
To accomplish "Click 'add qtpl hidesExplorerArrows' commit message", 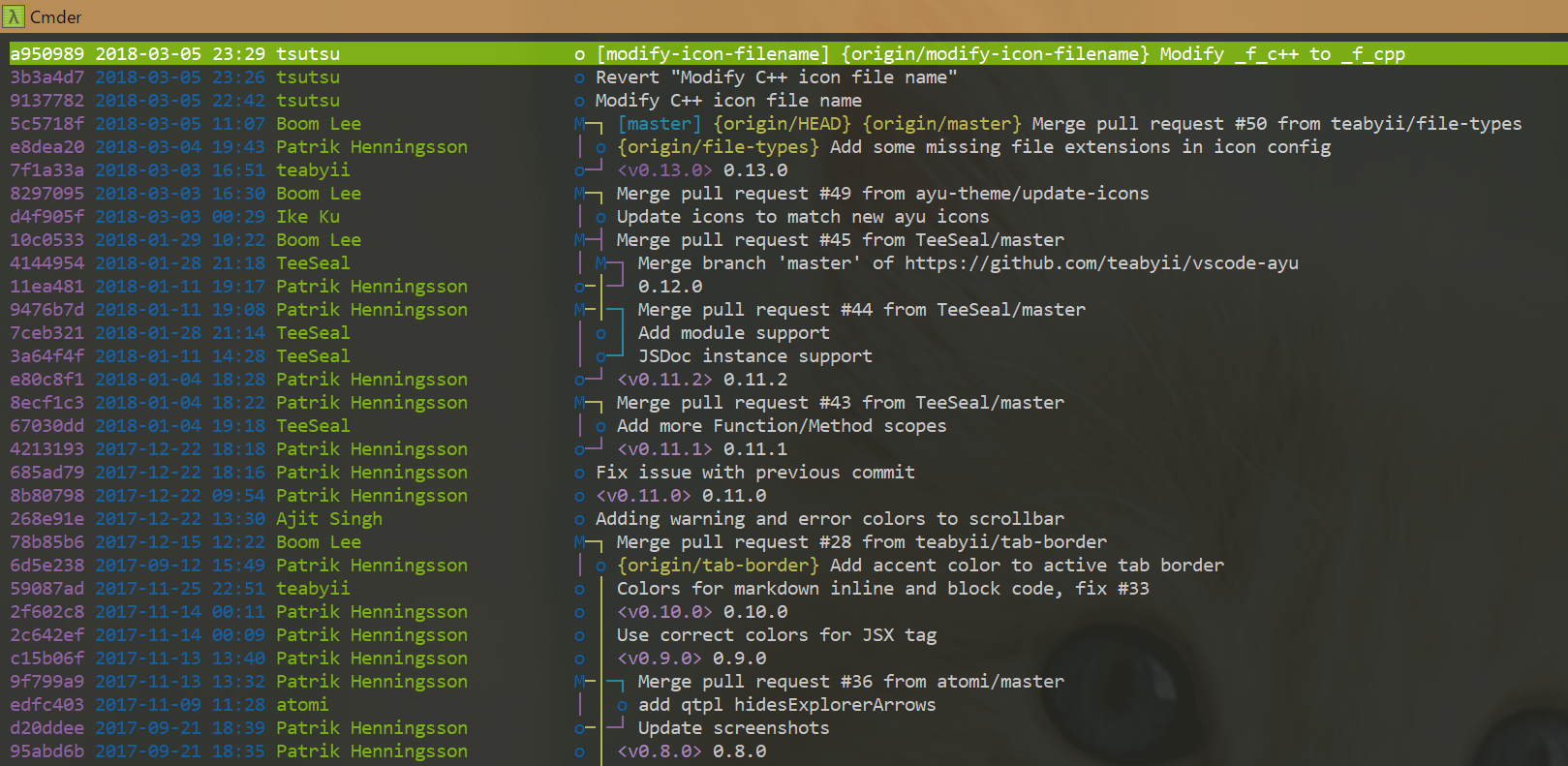I will 787,705.
